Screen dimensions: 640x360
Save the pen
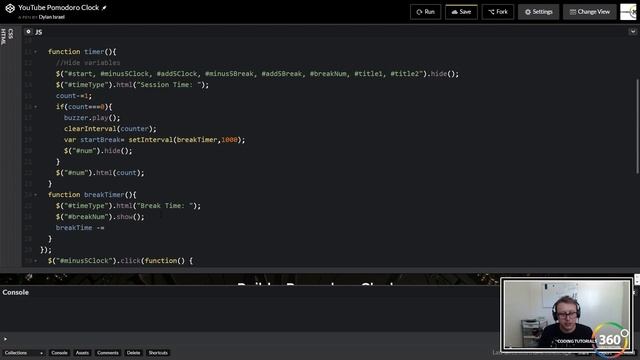(461, 12)
